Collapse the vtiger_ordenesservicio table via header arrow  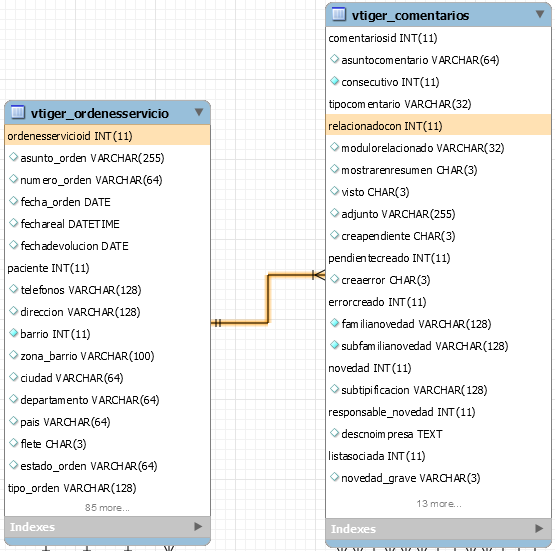point(199,112)
